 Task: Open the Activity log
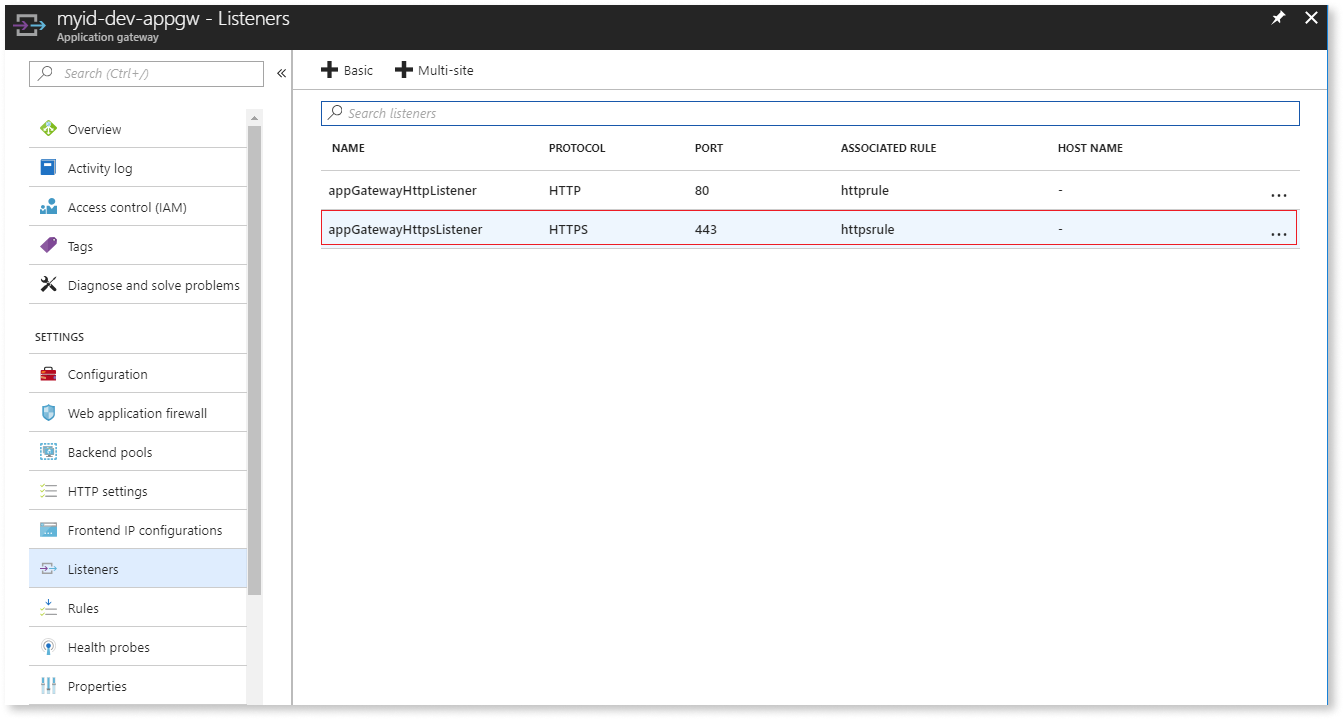click(x=99, y=167)
